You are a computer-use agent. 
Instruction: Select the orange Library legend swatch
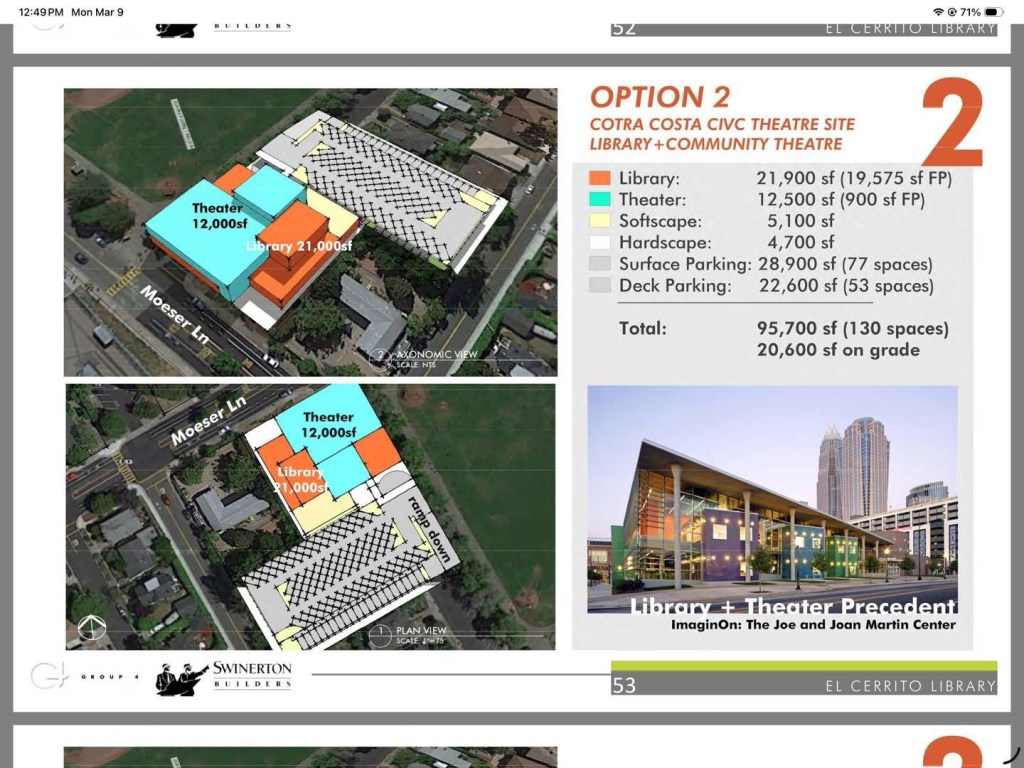[x=600, y=179]
